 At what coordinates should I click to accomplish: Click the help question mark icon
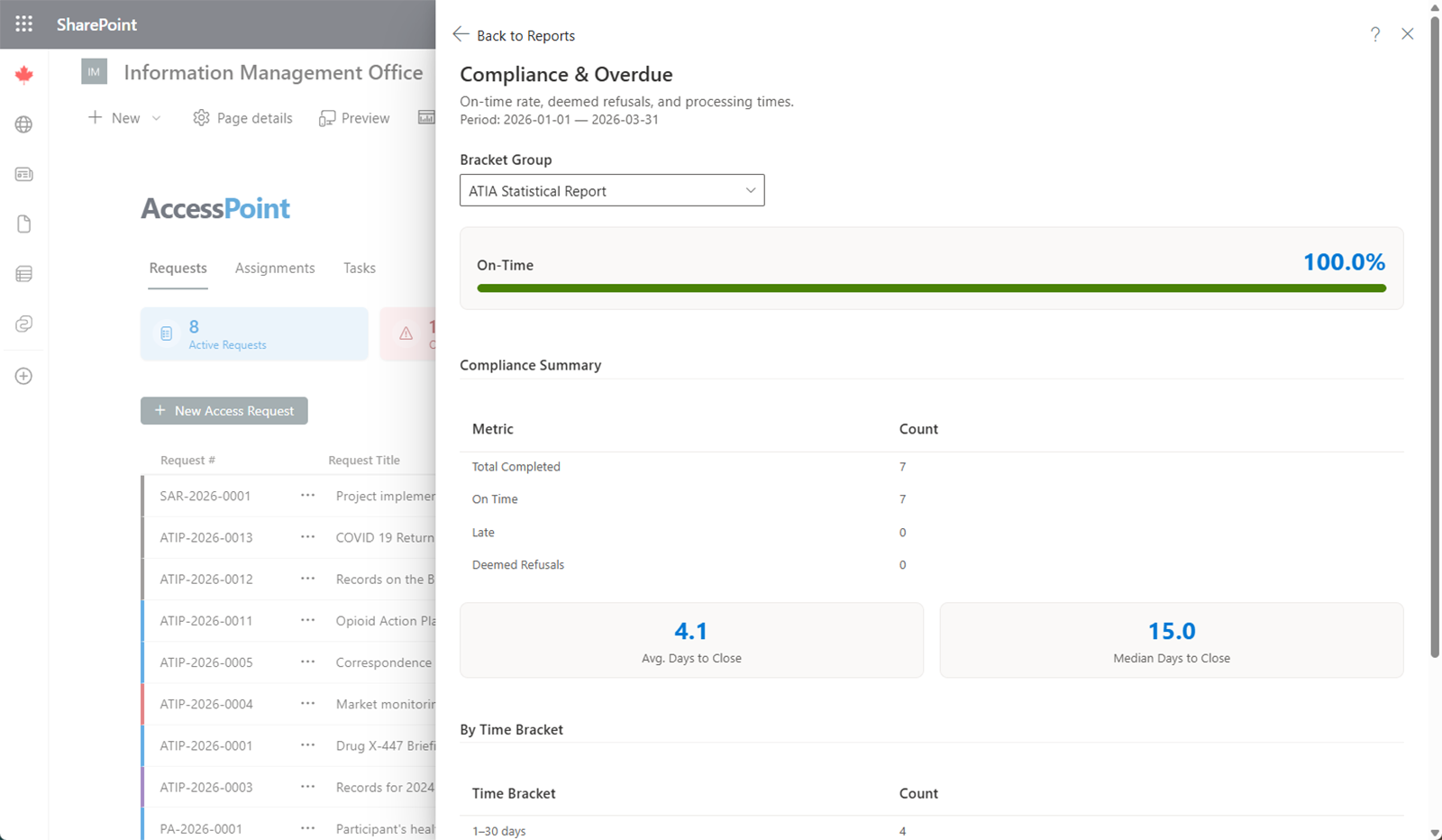point(1374,34)
